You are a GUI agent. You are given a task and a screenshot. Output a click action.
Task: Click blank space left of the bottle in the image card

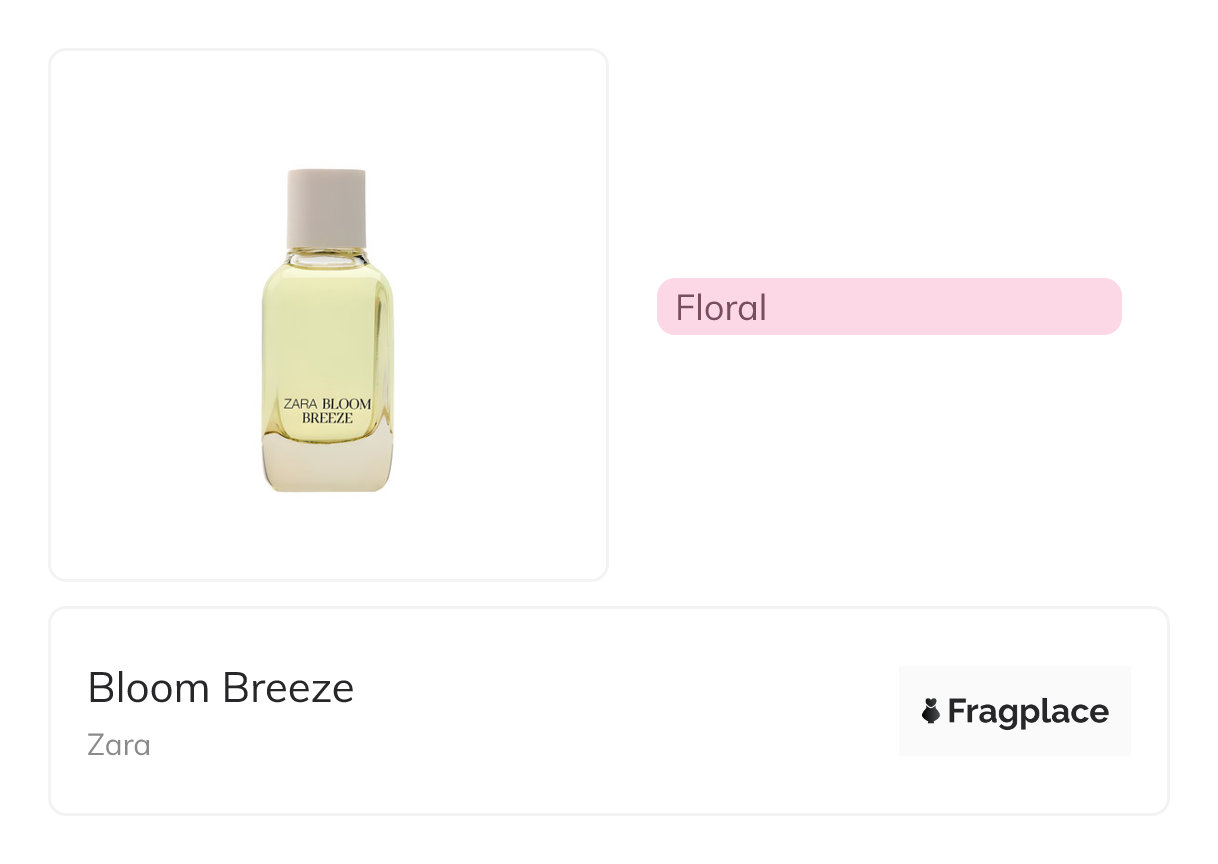click(x=150, y=330)
